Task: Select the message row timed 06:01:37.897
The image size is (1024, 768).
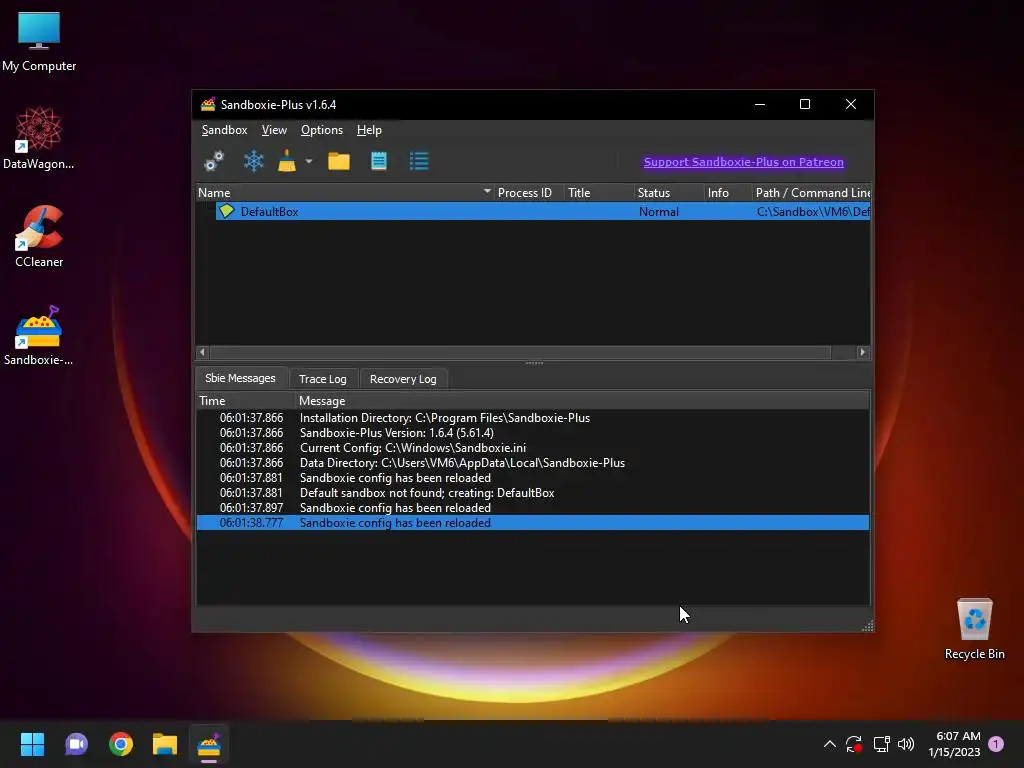Action: pos(533,508)
